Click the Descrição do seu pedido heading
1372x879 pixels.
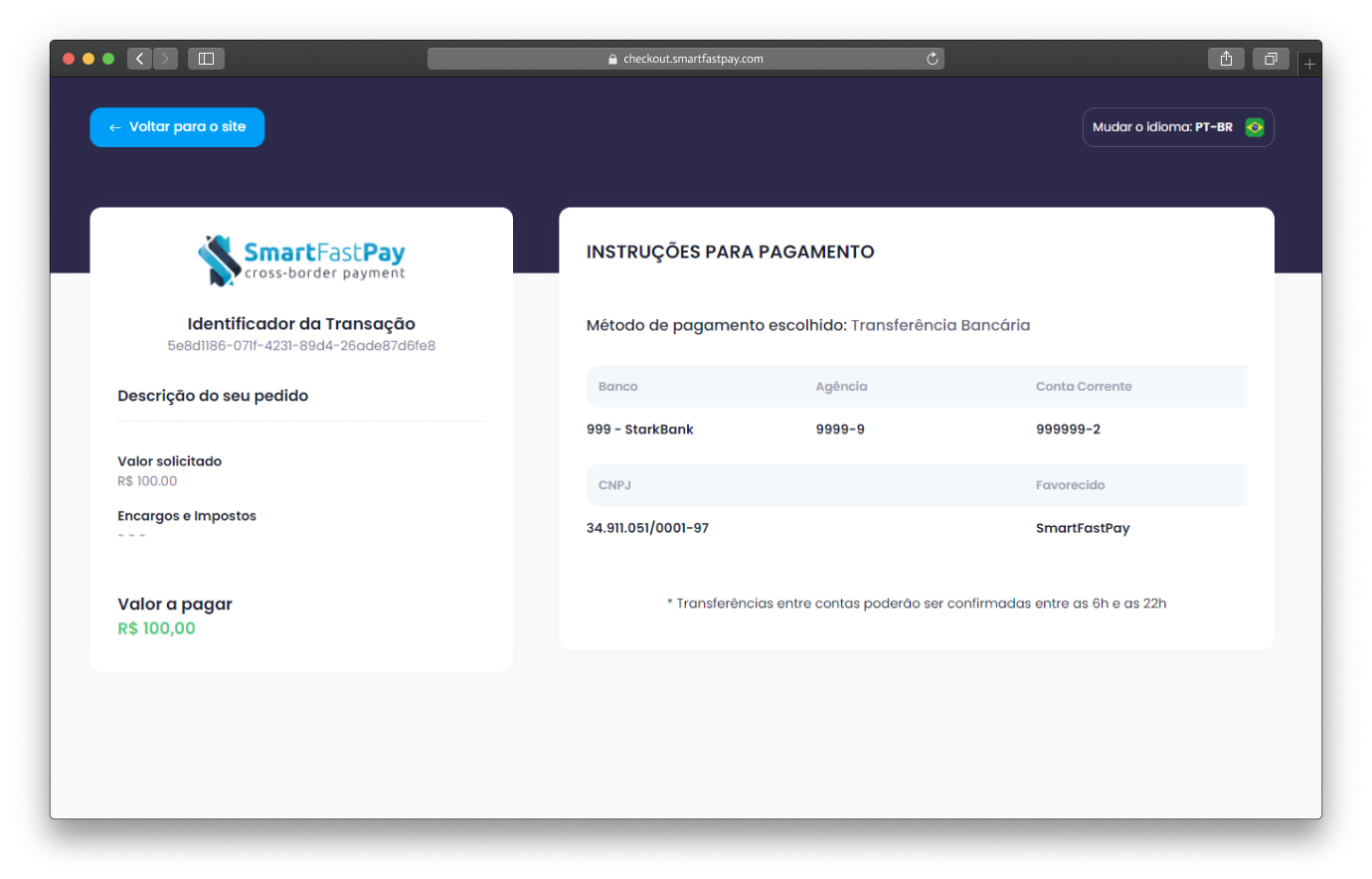click(213, 396)
